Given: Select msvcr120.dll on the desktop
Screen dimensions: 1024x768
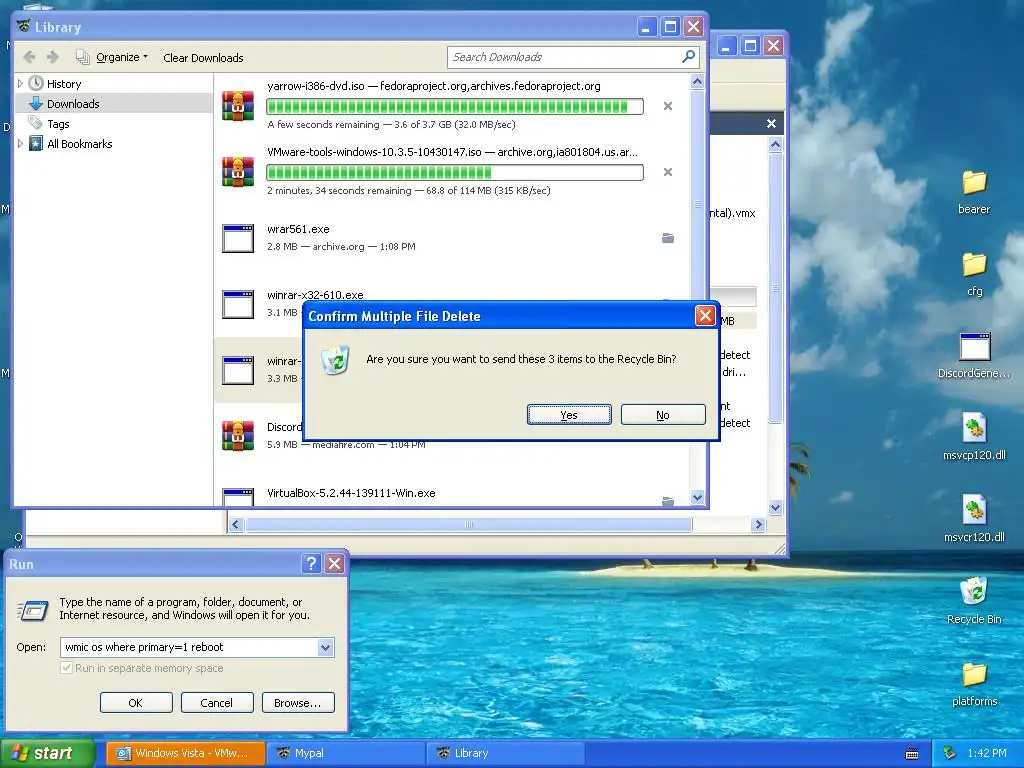Looking at the screenshot, I should (974, 520).
